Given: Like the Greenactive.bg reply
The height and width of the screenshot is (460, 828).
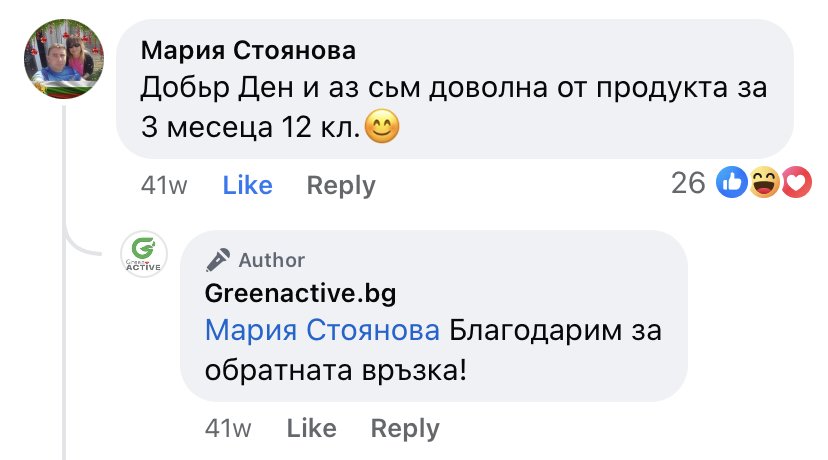Looking at the screenshot, I should (312, 428).
